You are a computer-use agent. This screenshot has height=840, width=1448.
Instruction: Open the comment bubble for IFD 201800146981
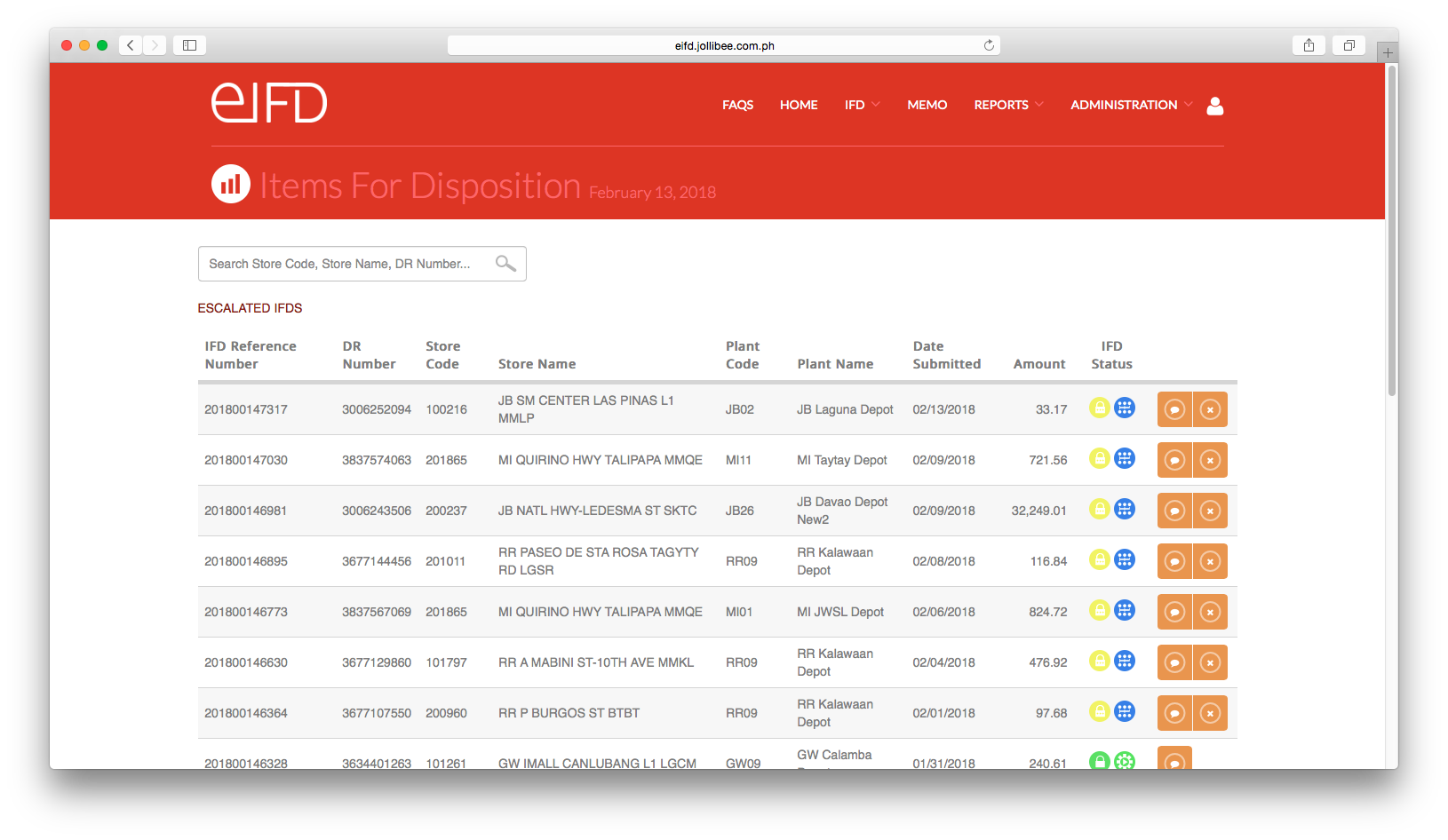1174,510
